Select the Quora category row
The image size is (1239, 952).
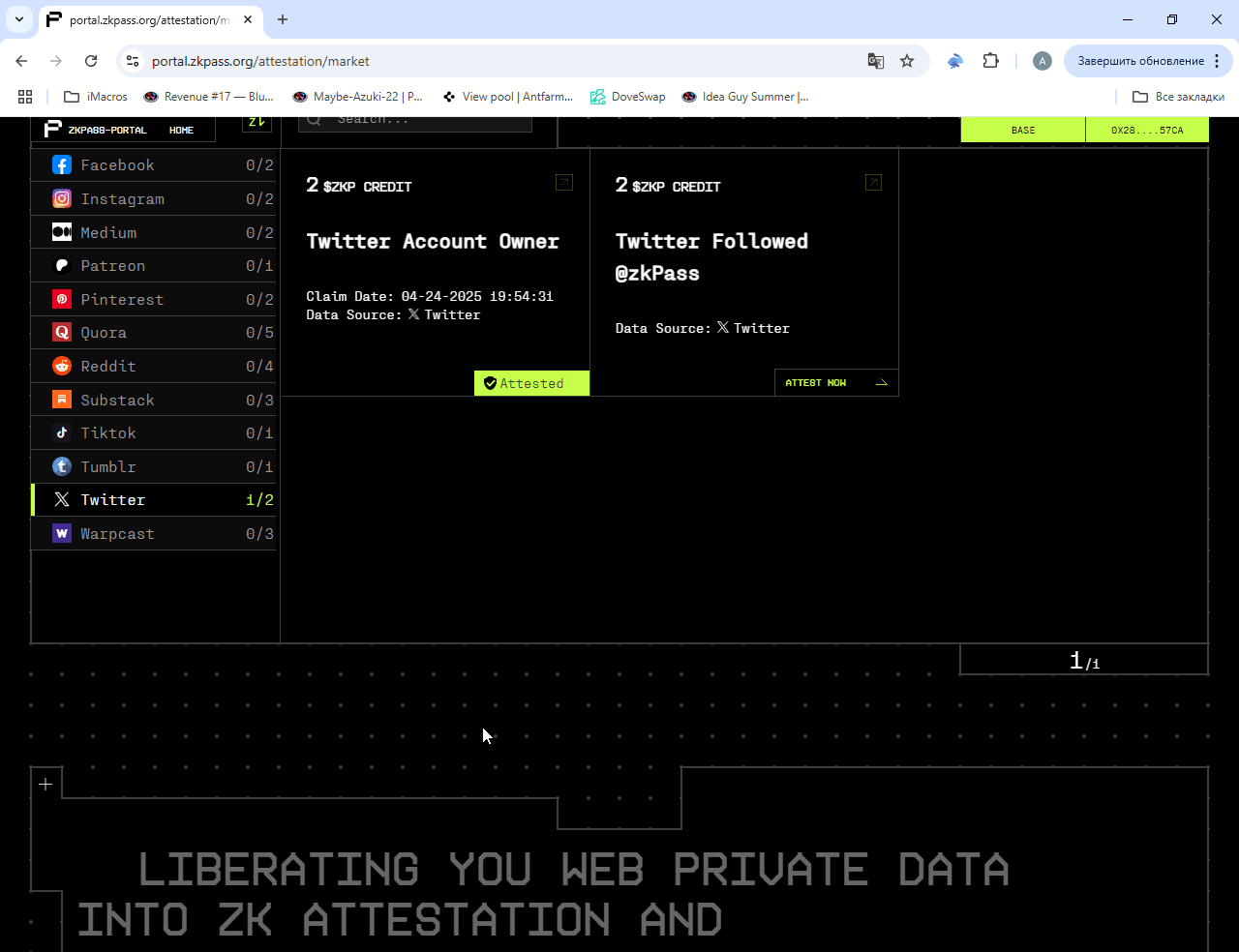pyautogui.click(x=154, y=332)
